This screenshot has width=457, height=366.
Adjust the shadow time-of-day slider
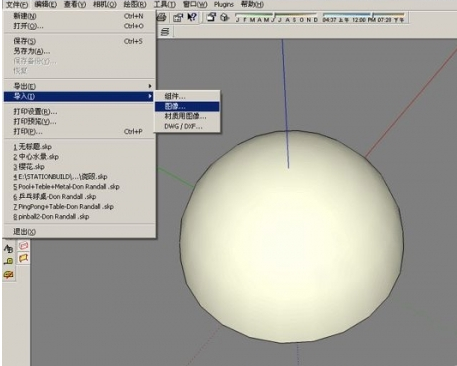click(364, 17)
